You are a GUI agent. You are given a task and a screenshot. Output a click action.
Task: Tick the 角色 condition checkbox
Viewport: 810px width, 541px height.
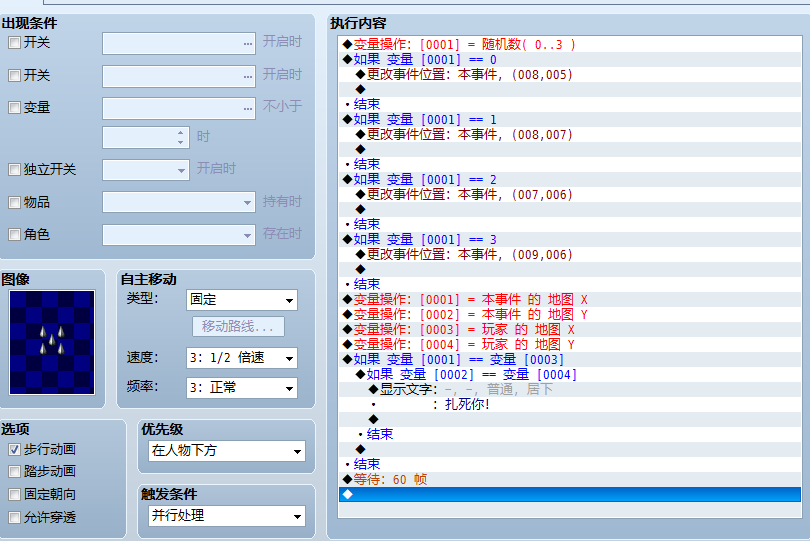click(14, 235)
